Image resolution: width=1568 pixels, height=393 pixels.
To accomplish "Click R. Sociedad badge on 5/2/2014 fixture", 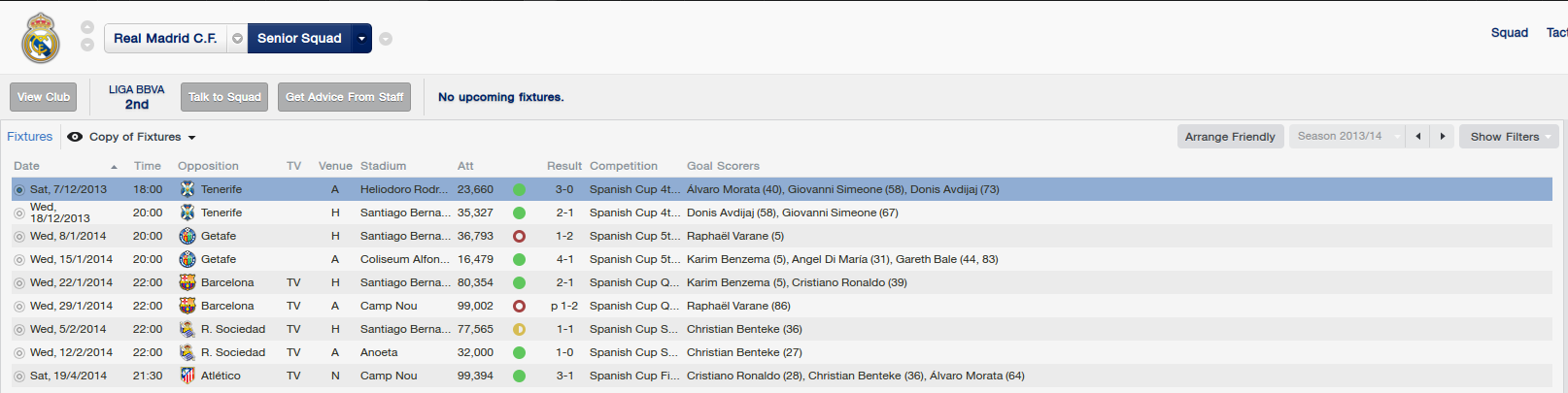I will click(187, 329).
